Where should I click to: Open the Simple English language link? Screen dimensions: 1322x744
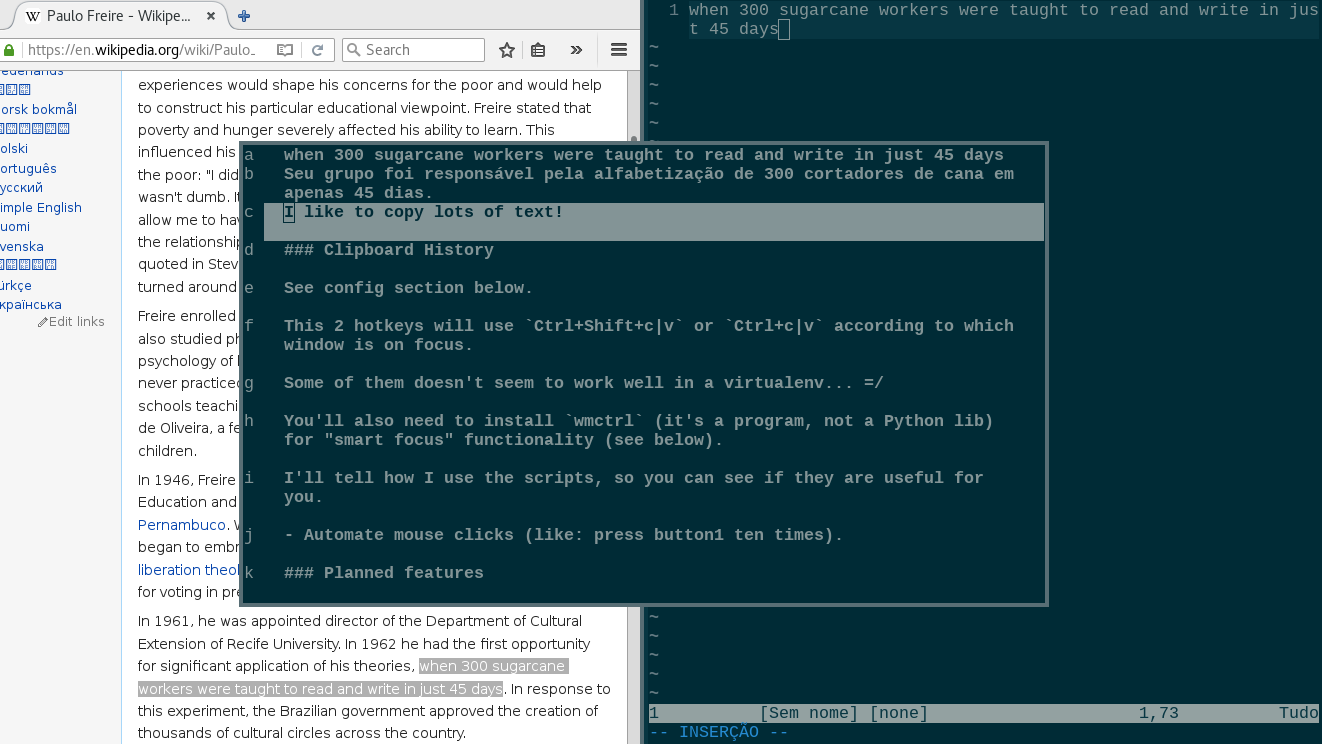pos(41,207)
